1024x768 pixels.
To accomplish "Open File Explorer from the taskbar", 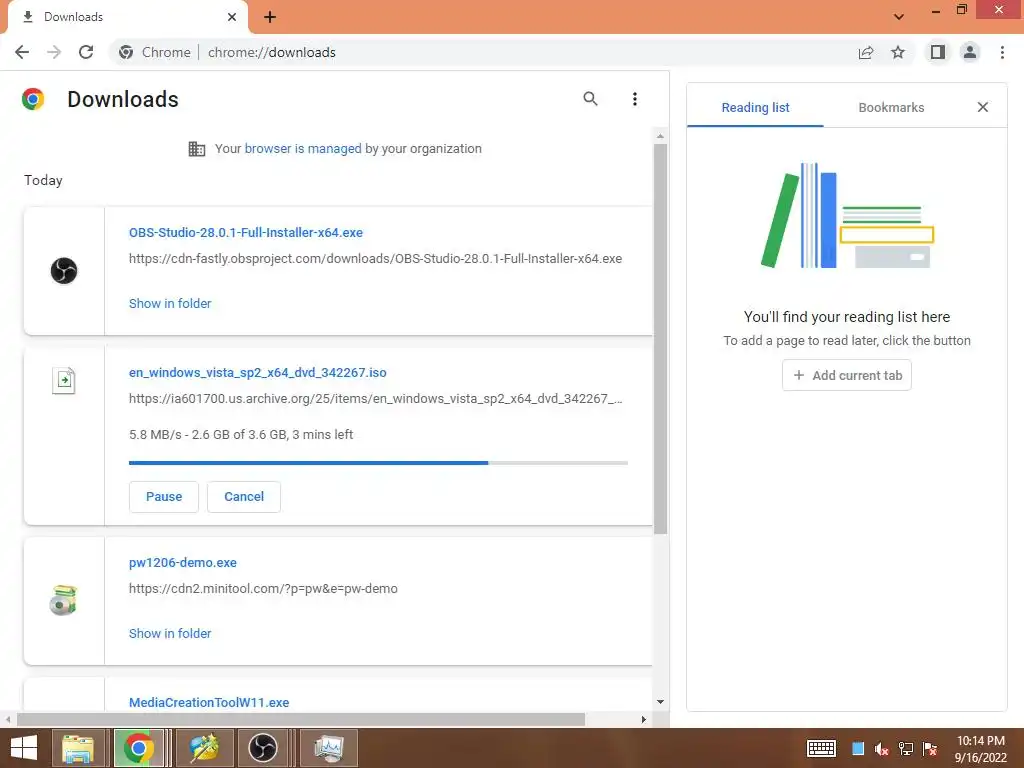I will point(78,748).
